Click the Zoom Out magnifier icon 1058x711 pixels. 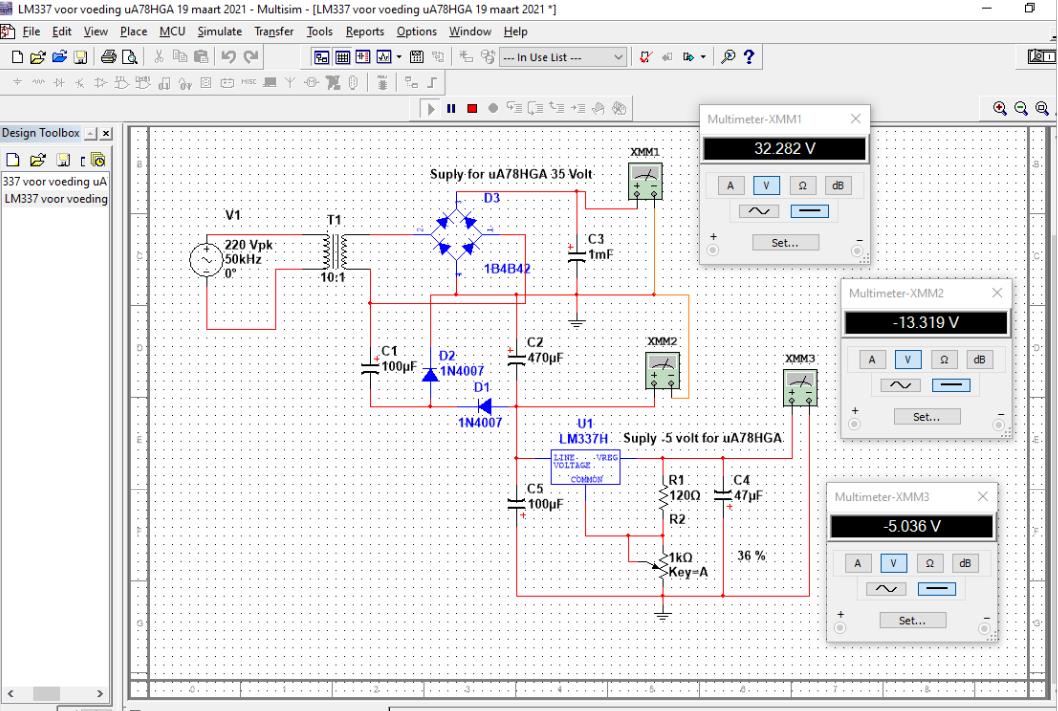(1021, 109)
